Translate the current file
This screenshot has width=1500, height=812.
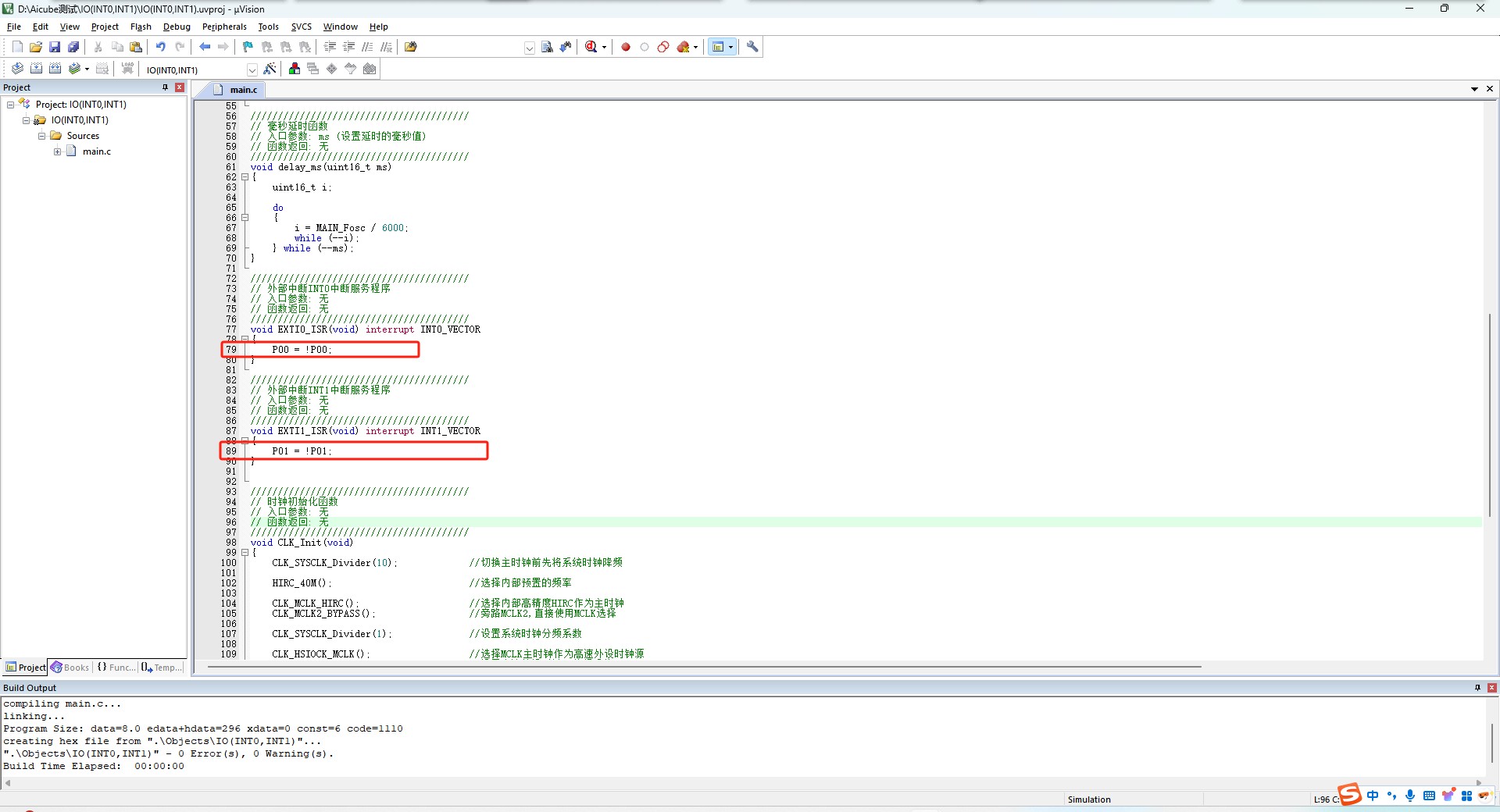pyautogui.click(x=17, y=69)
